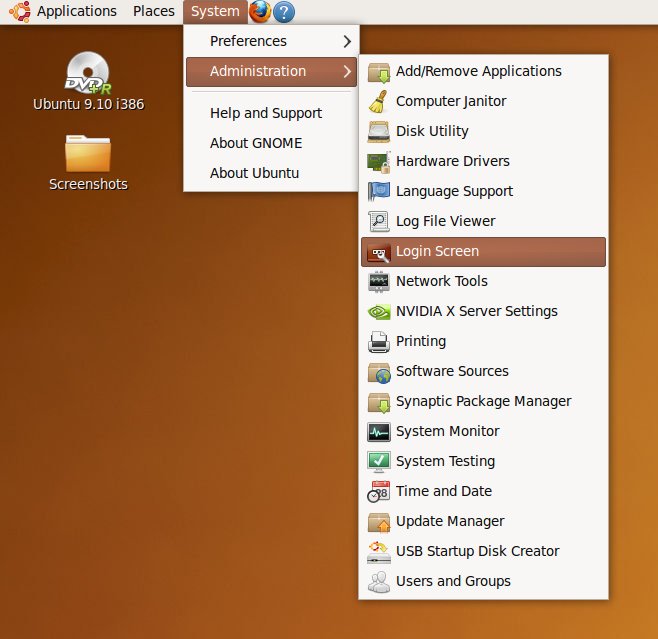Click the NVIDIA X Server Settings label
658x639 pixels.
[x=477, y=311]
